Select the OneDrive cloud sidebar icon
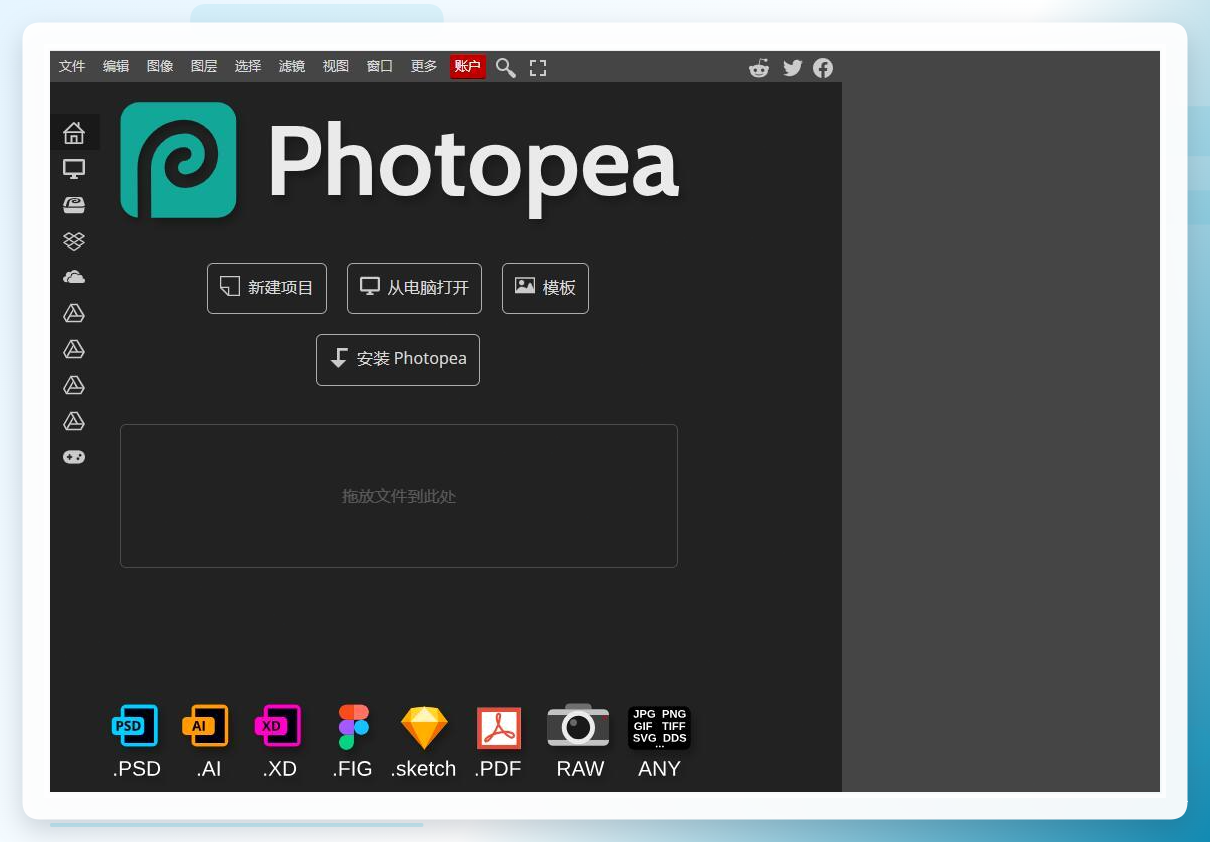Screen dimensions: 1210x842 (74, 277)
